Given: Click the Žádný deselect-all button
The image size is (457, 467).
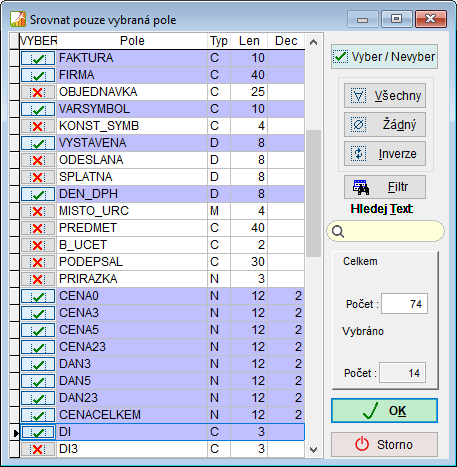Looking at the screenshot, I should coord(385,125).
